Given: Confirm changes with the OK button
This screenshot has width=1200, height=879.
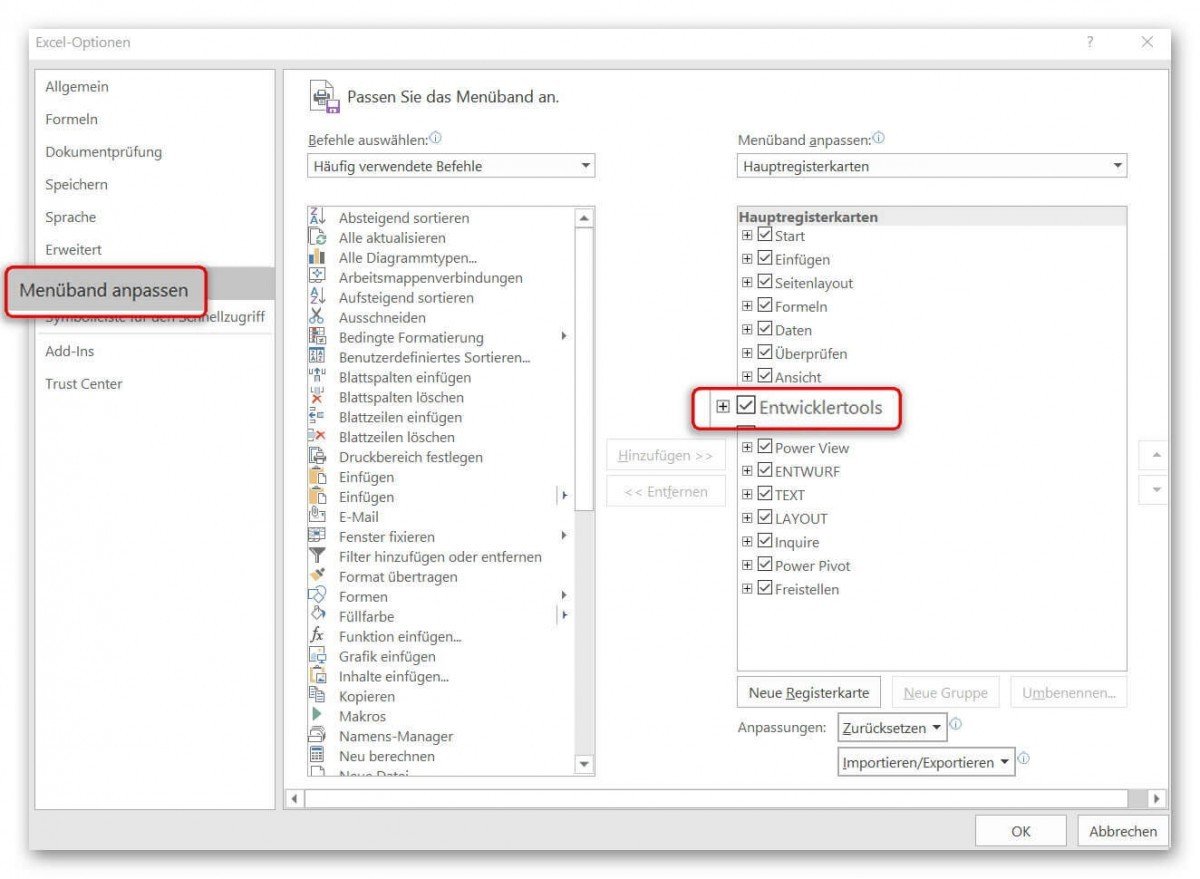Looking at the screenshot, I should (x=1020, y=830).
